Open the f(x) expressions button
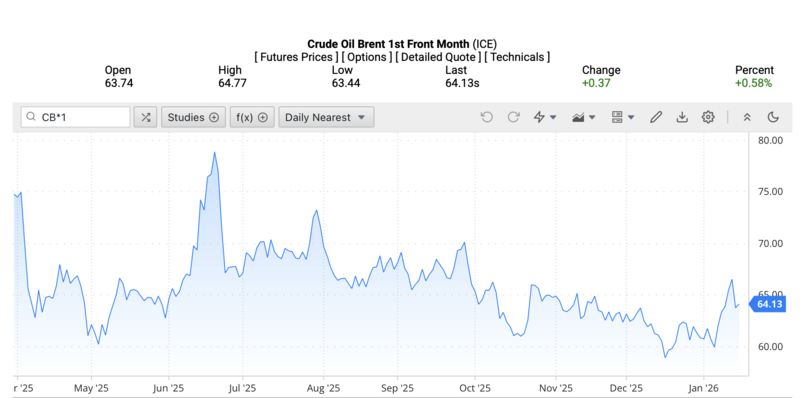The width and height of the screenshot is (800, 398). tap(252, 117)
